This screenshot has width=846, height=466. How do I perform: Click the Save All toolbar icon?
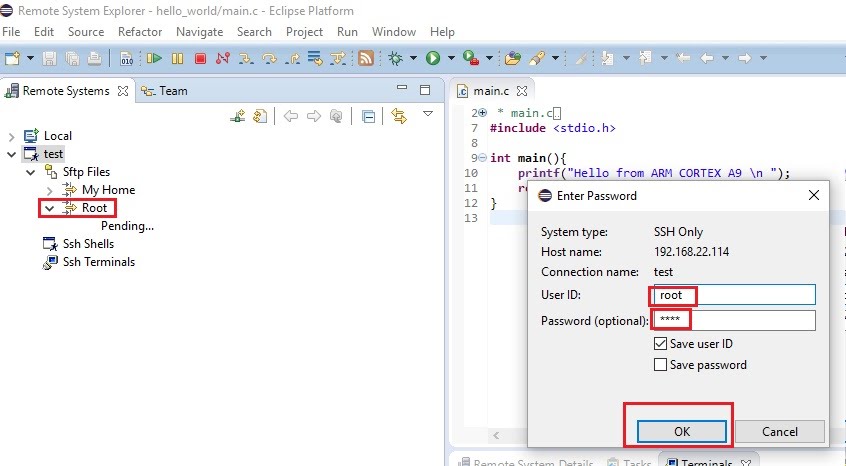pyautogui.click(x=72, y=58)
